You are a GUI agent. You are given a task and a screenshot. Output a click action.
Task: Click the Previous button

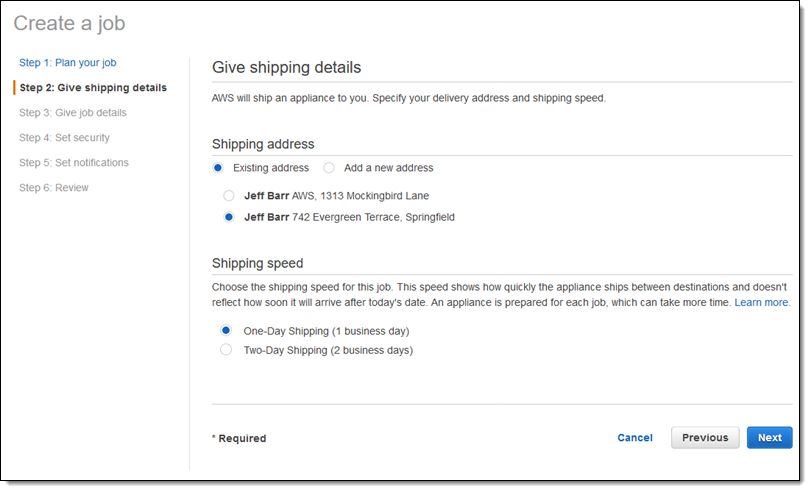click(705, 438)
